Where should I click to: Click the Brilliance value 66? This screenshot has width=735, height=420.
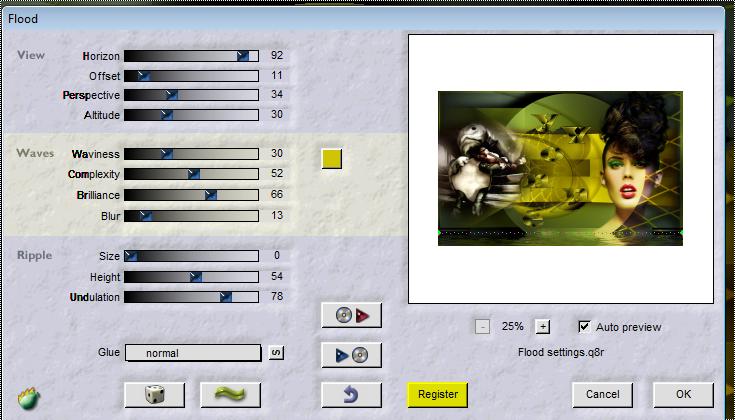click(277, 194)
